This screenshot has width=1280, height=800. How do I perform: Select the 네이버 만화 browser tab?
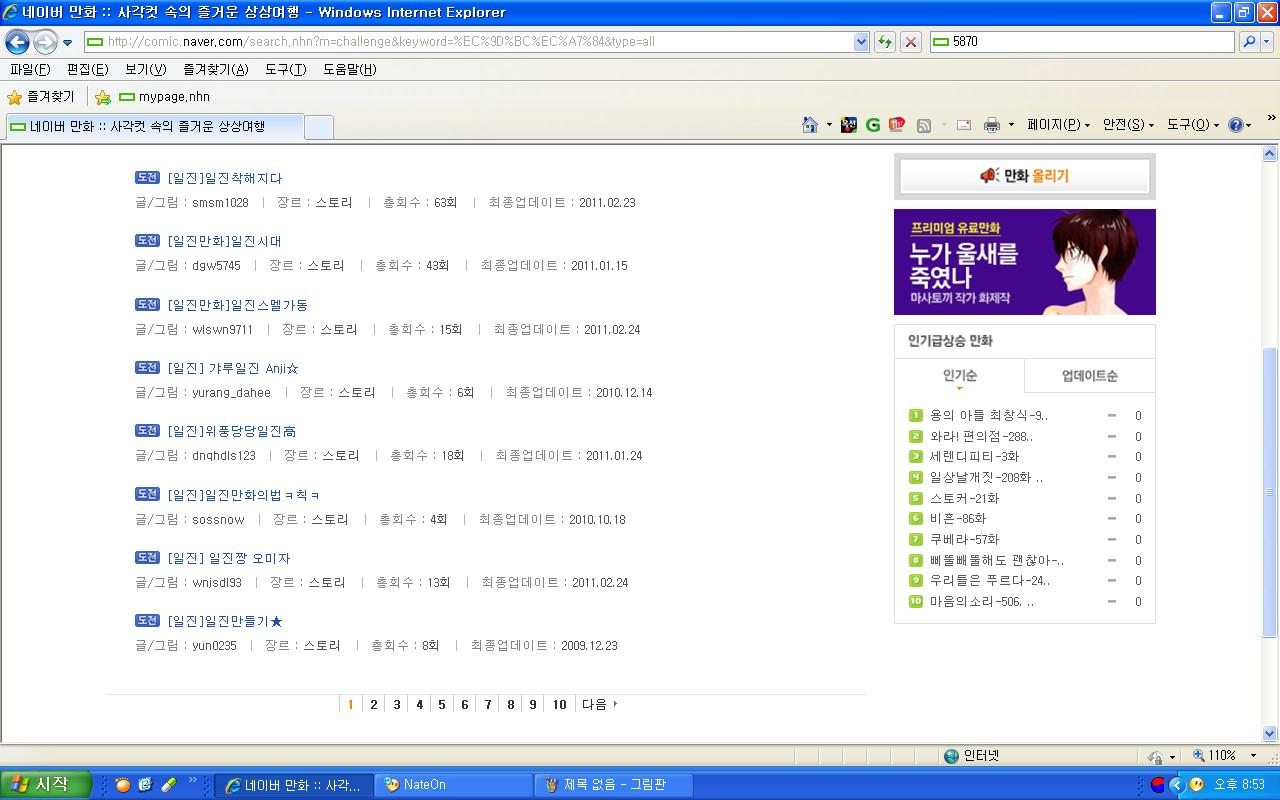click(154, 126)
